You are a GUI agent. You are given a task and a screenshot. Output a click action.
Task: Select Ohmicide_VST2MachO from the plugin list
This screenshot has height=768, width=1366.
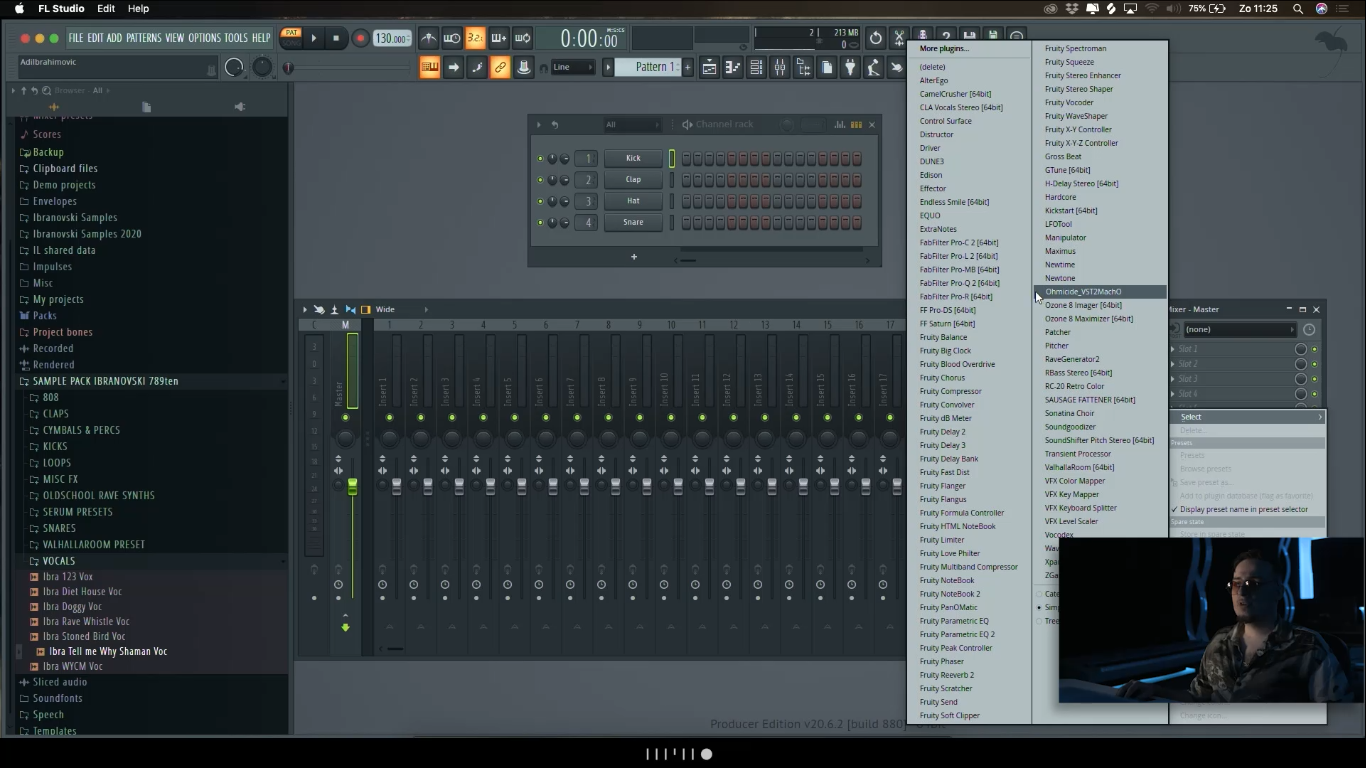pos(1100,292)
